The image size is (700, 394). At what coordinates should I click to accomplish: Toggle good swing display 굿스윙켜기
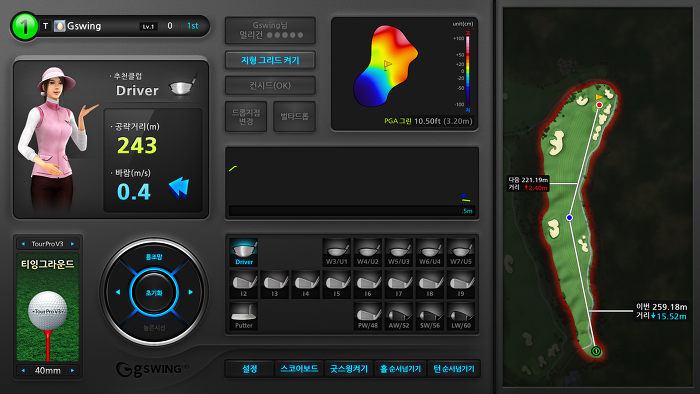349,369
